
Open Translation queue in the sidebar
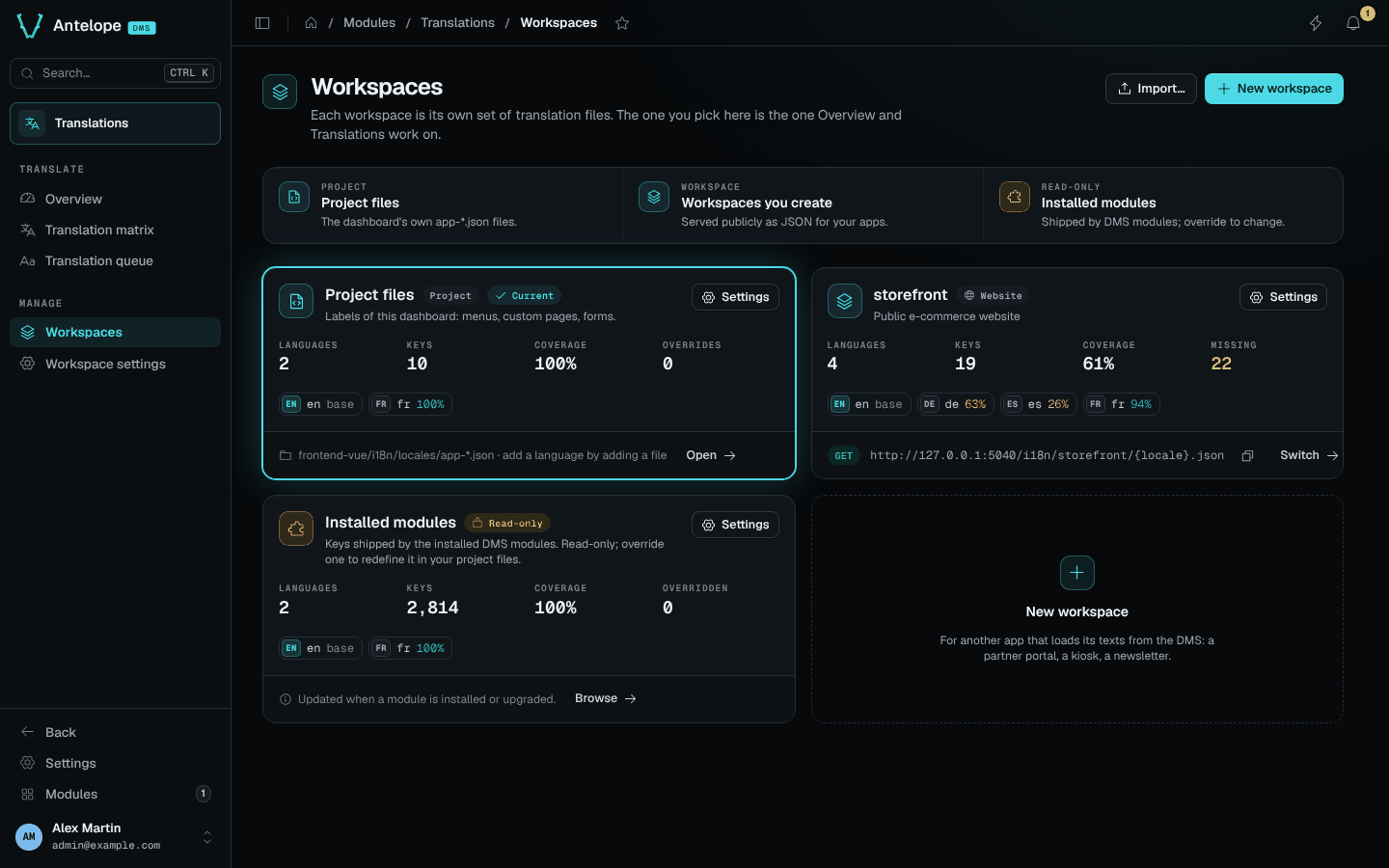115,260
